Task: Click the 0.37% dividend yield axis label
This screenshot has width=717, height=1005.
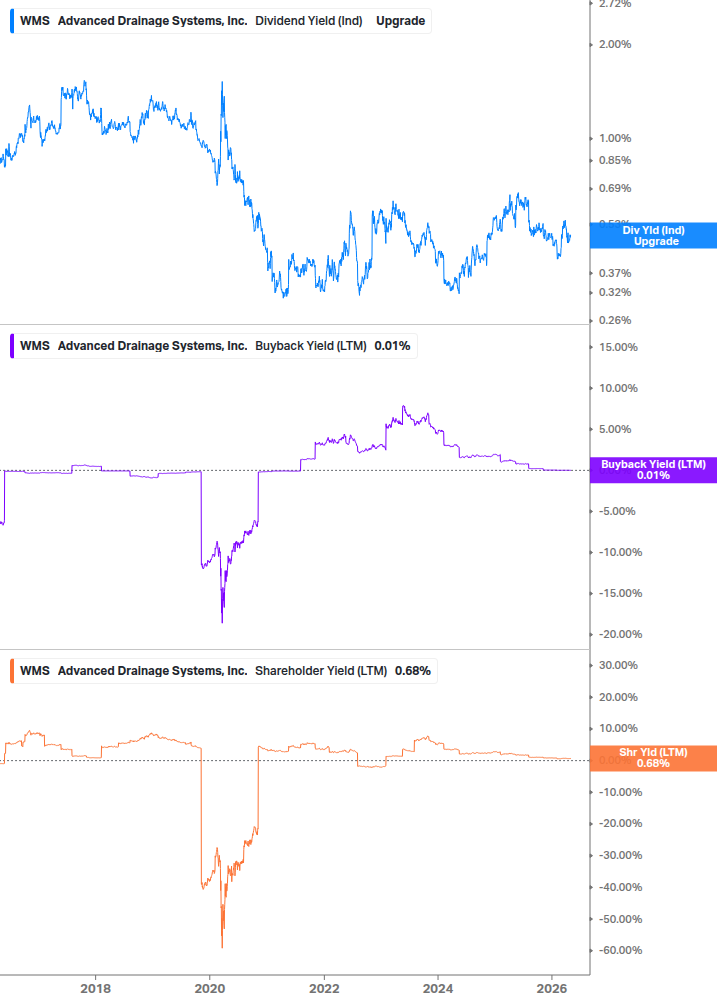Action: pos(615,273)
